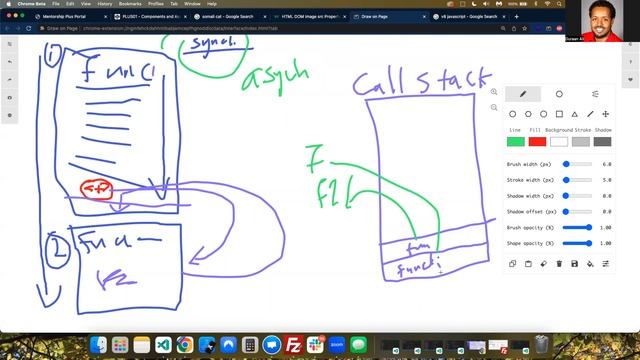Image resolution: width=640 pixels, height=360 pixels.
Task: Switch to HTML DOM Image src tab
Action: point(309,17)
